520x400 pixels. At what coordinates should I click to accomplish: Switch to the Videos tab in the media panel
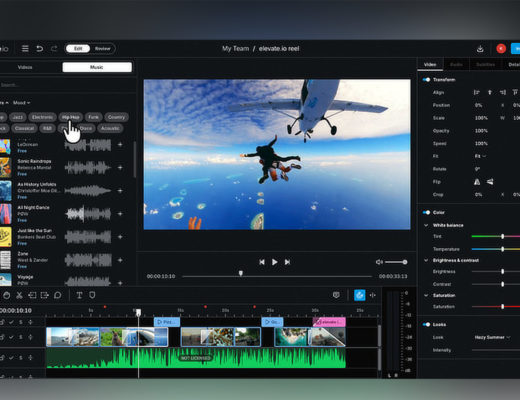pyautogui.click(x=25, y=67)
